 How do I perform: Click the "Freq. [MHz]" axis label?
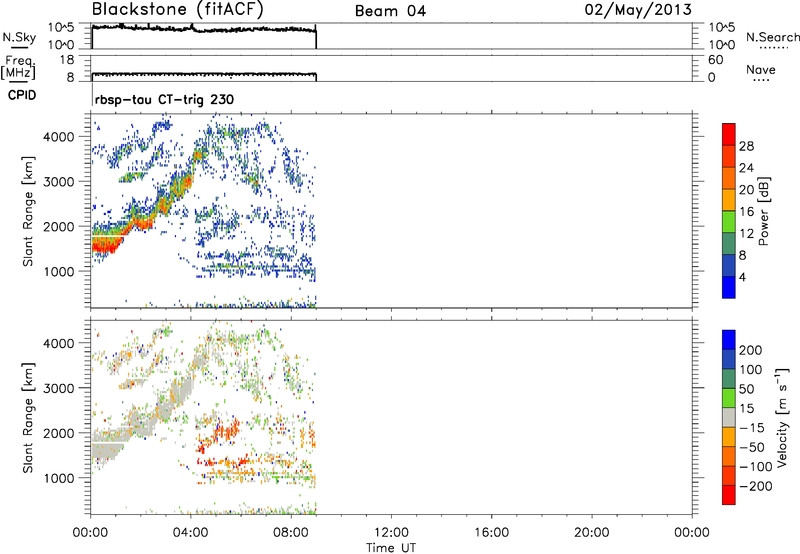click(19, 68)
